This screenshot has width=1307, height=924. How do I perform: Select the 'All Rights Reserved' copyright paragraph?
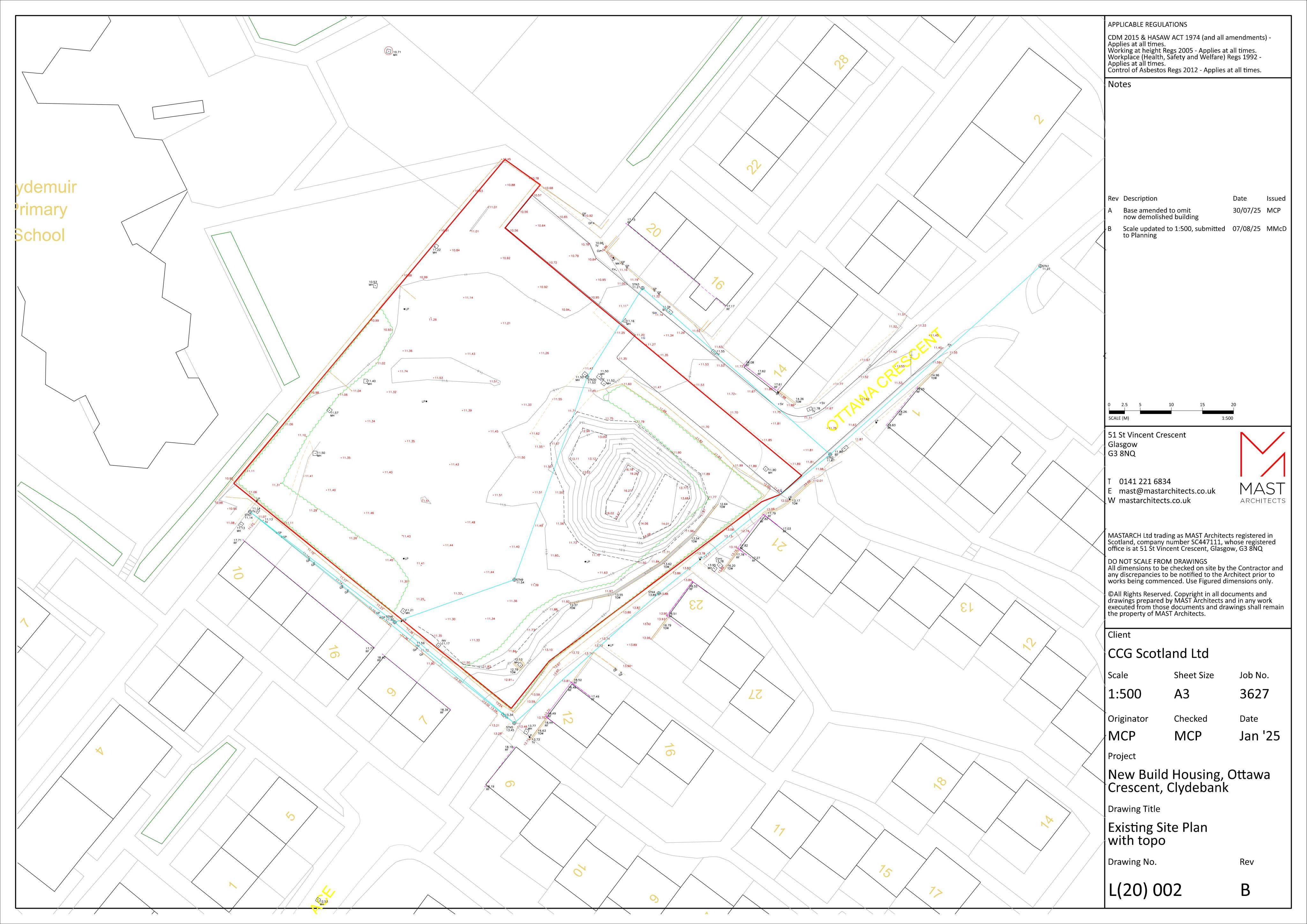click(x=1195, y=604)
